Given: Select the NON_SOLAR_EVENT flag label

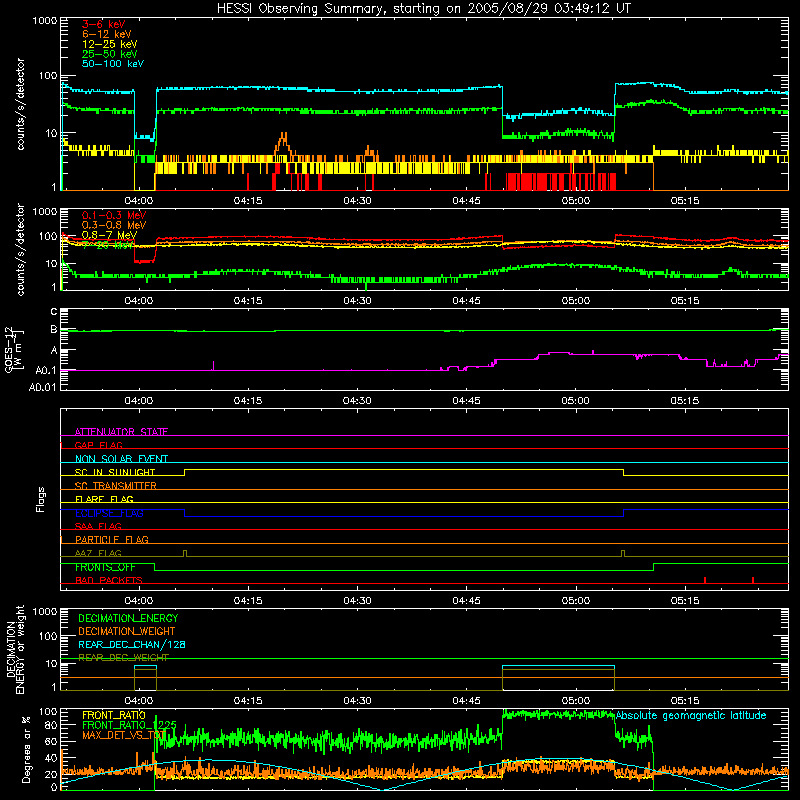Looking at the screenshot, I should tap(121, 459).
